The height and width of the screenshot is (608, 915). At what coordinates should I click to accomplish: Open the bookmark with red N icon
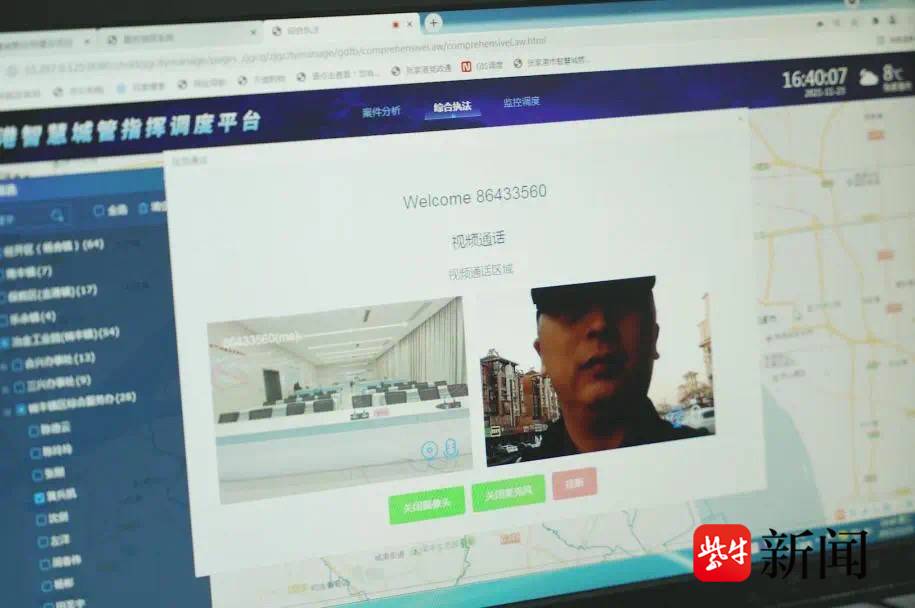[x=483, y=66]
